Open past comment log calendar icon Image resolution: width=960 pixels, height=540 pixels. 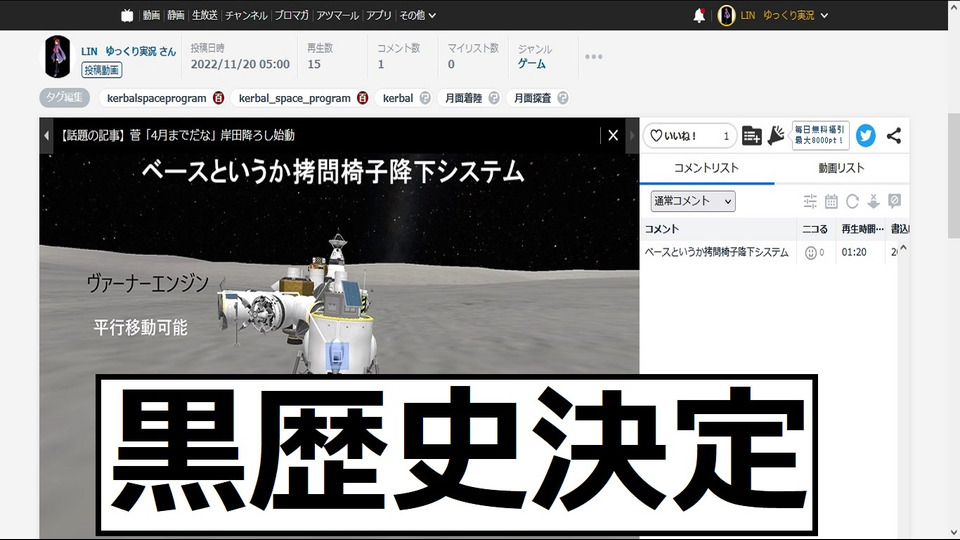pyautogui.click(x=831, y=201)
